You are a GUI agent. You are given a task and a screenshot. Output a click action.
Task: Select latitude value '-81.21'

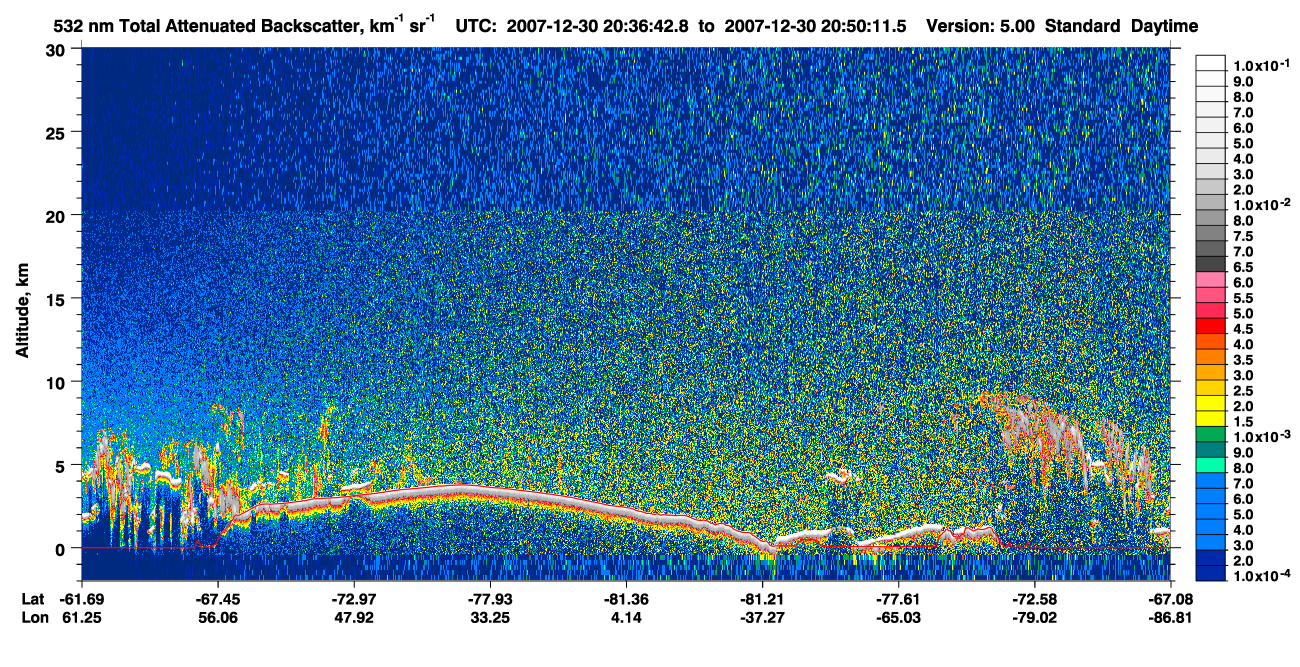pos(761,599)
